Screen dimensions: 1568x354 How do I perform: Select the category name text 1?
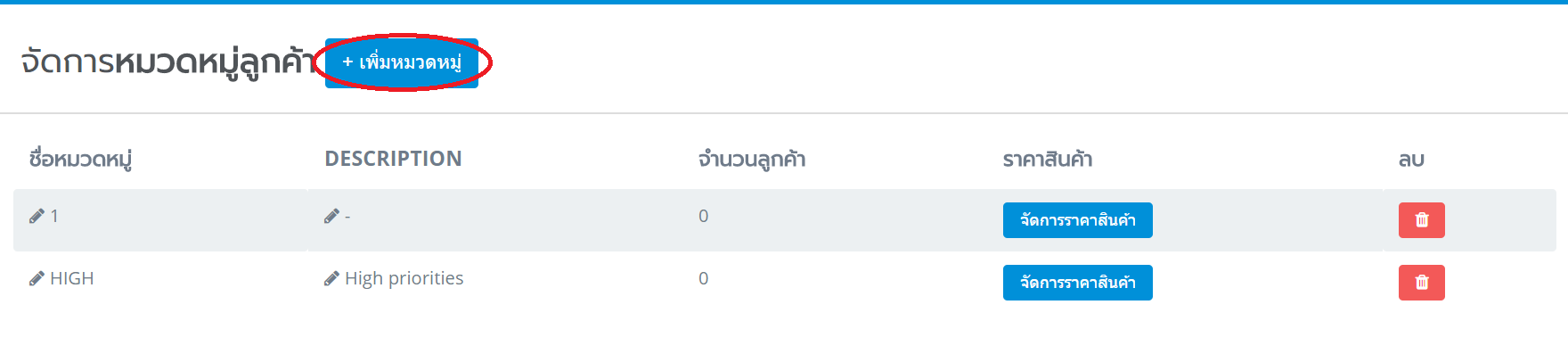coord(54,216)
